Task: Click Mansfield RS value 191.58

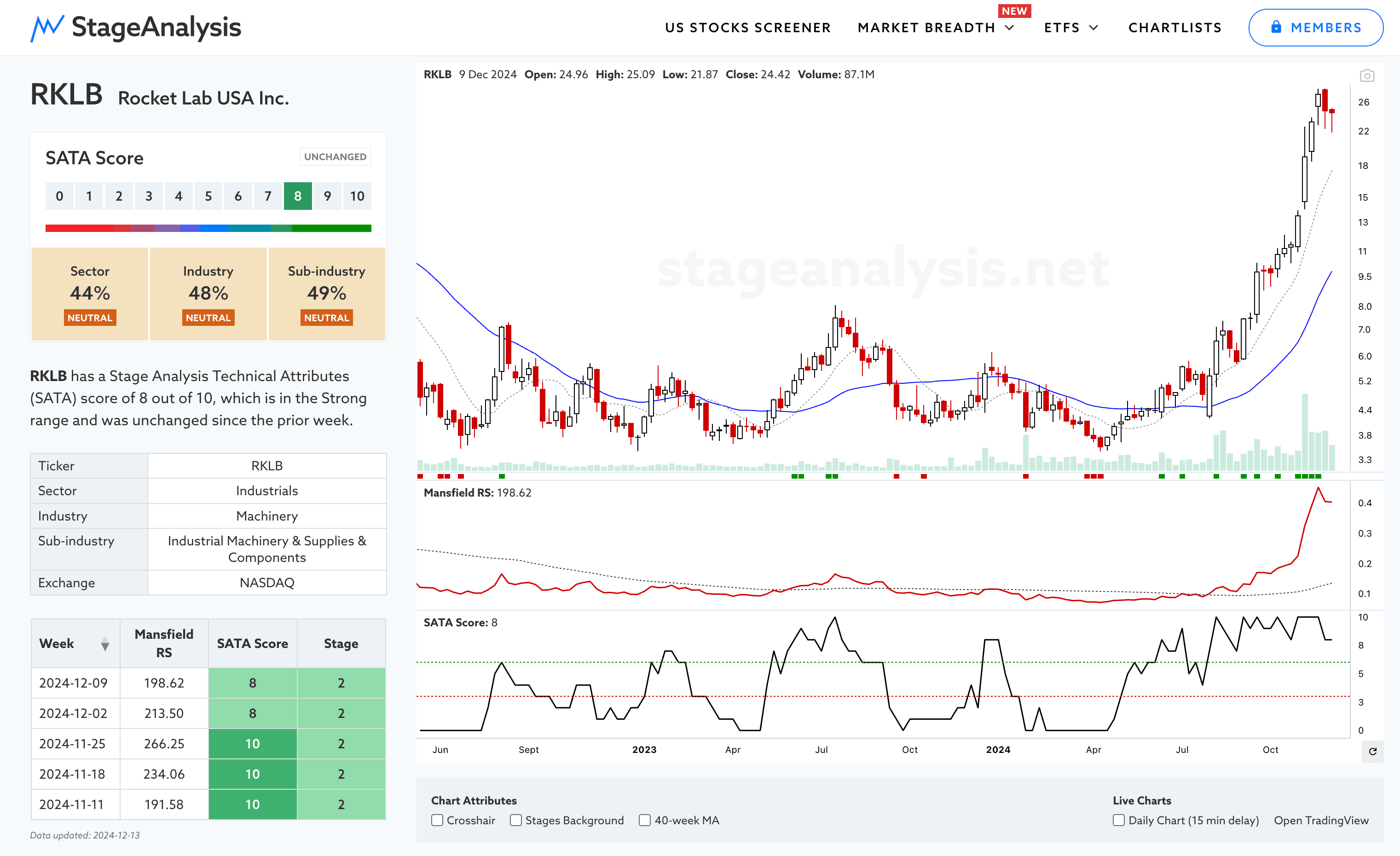Action: point(164,804)
